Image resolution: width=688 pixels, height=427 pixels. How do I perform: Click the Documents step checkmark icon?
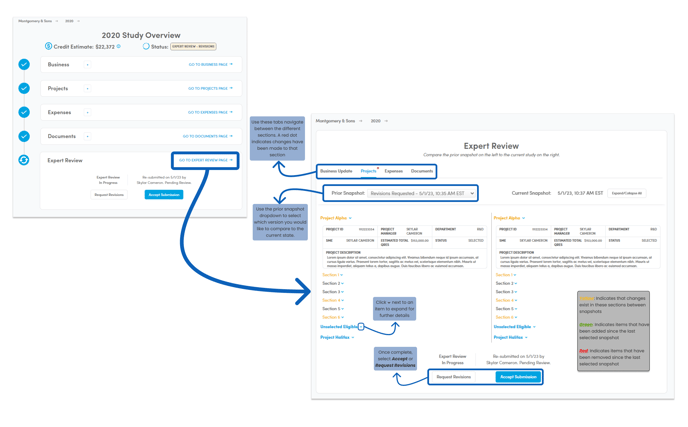pyautogui.click(x=24, y=136)
